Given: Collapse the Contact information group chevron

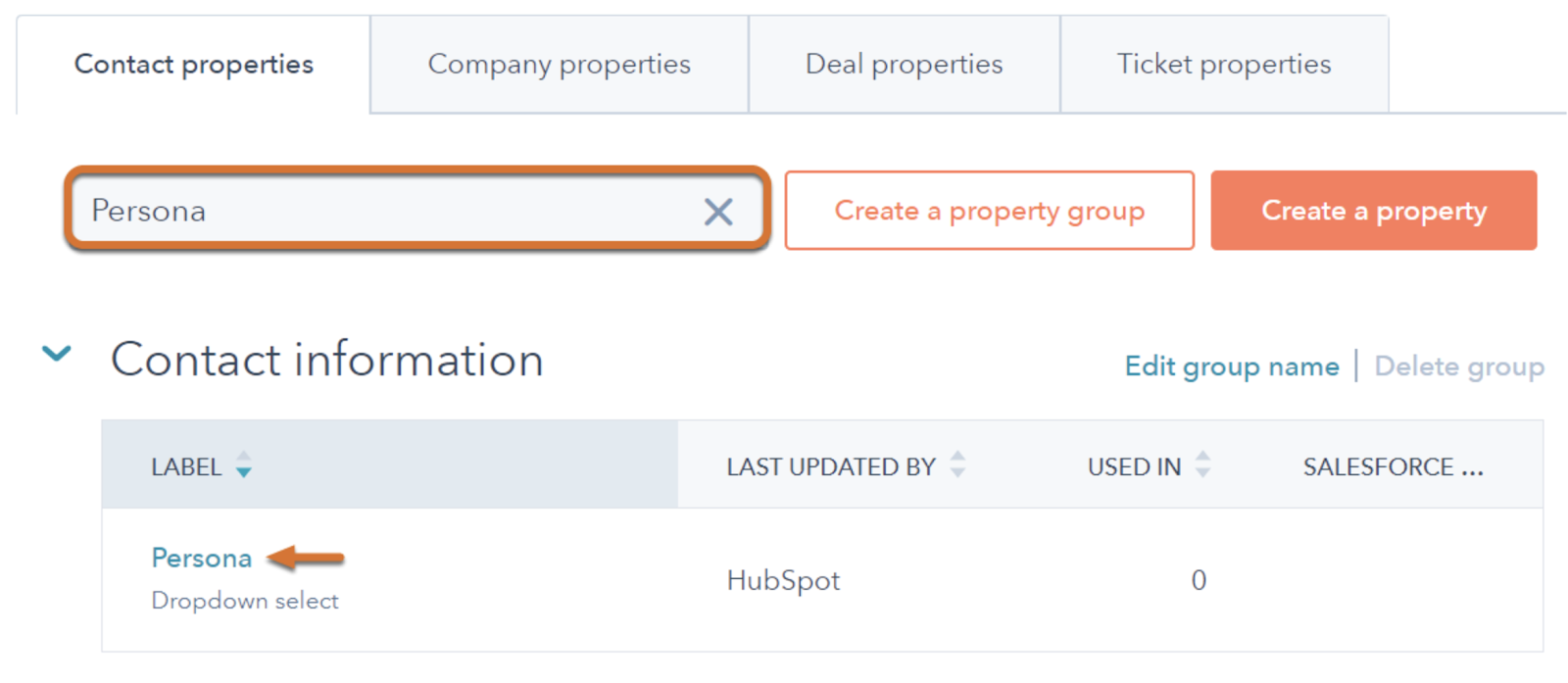Looking at the screenshot, I should [57, 355].
